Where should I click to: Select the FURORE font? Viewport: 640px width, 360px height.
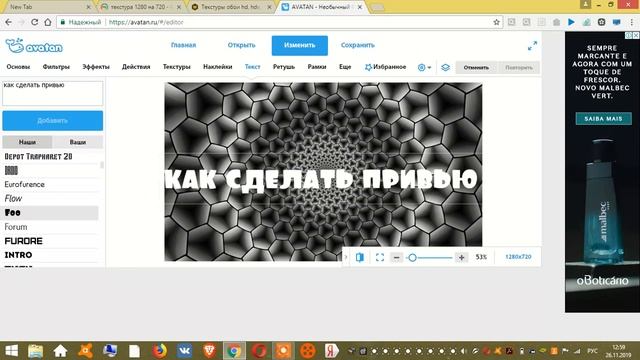pyautogui.click(x=23, y=241)
